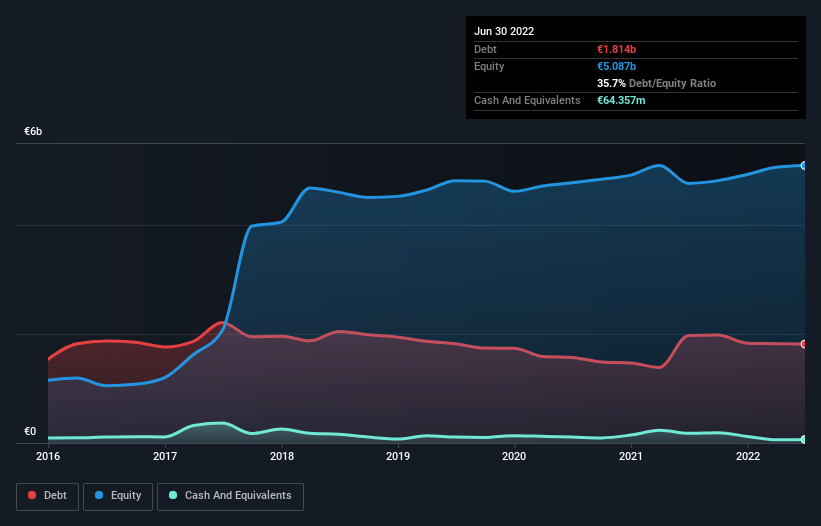Toggle Cash And Equivalents legend button
Viewport: 821px width, 526px height.
230,496
